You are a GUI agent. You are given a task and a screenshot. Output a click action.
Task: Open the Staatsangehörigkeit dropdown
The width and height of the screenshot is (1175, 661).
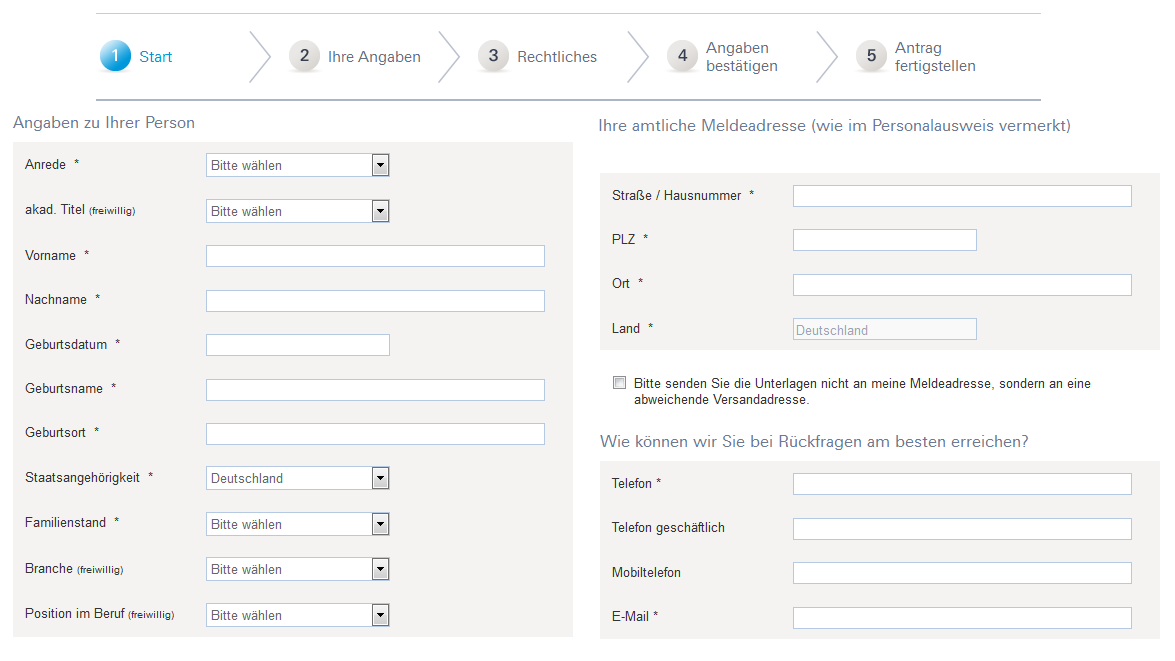point(297,478)
